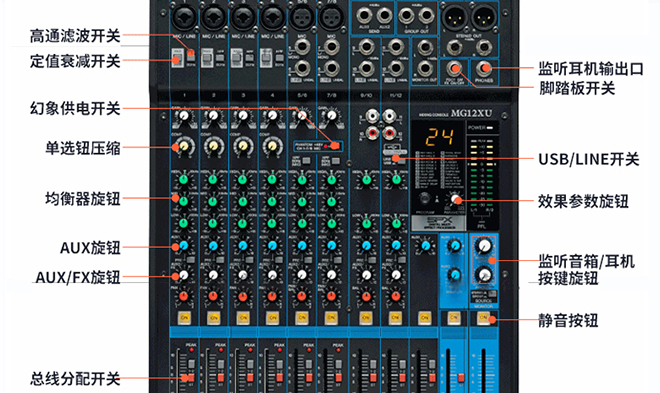Click channel 1 yellow ON button
This screenshot has width=660, height=393.
coord(184,318)
